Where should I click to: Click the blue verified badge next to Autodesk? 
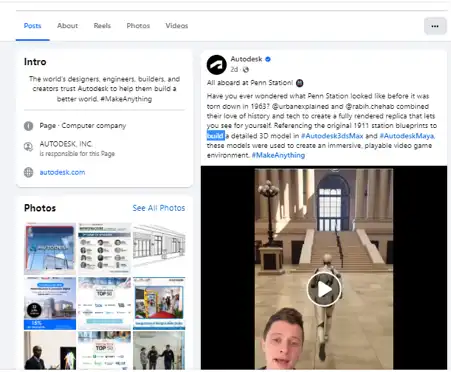268,59
